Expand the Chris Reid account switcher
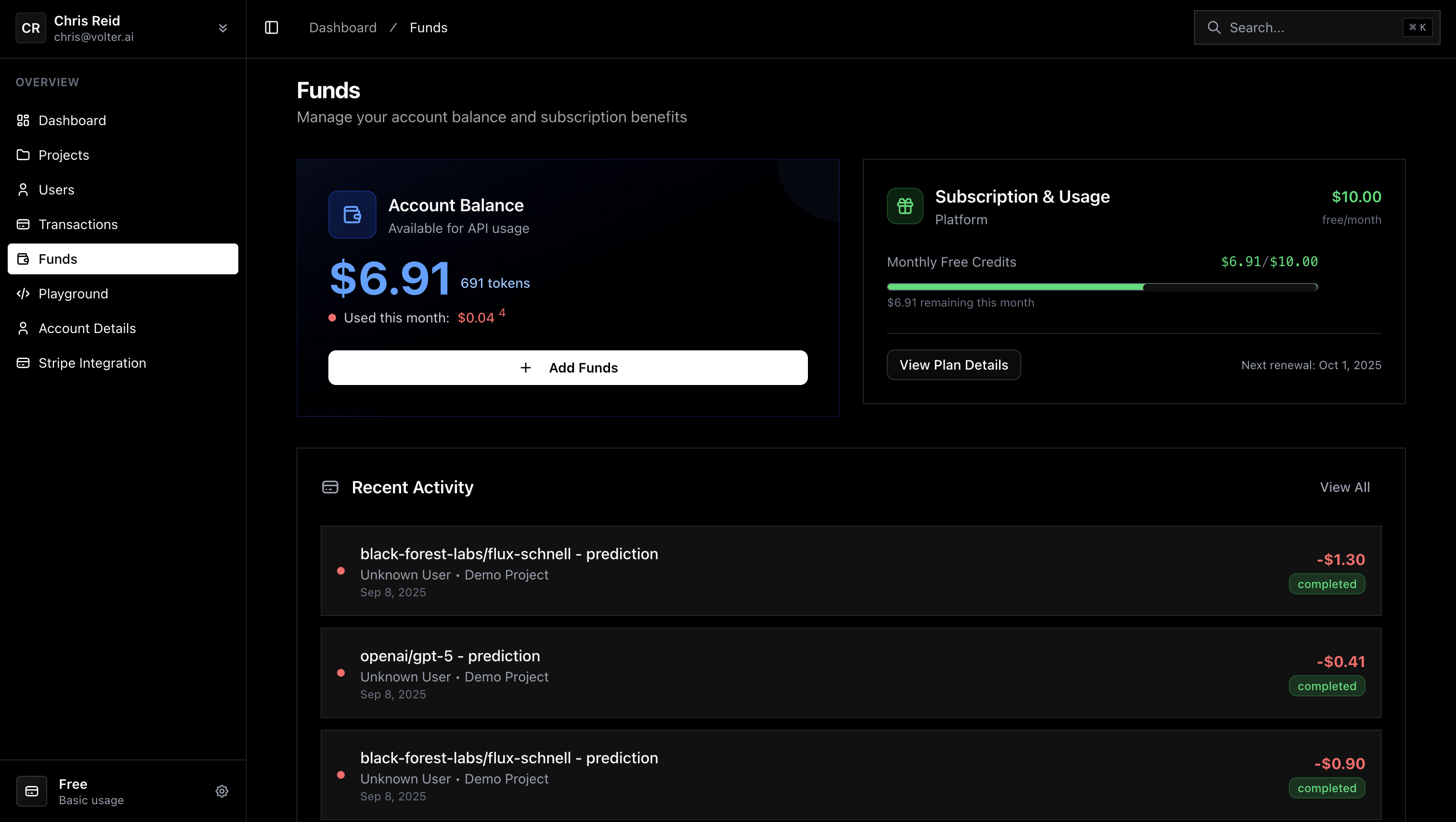Image resolution: width=1456 pixels, height=822 pixels. 223,28
